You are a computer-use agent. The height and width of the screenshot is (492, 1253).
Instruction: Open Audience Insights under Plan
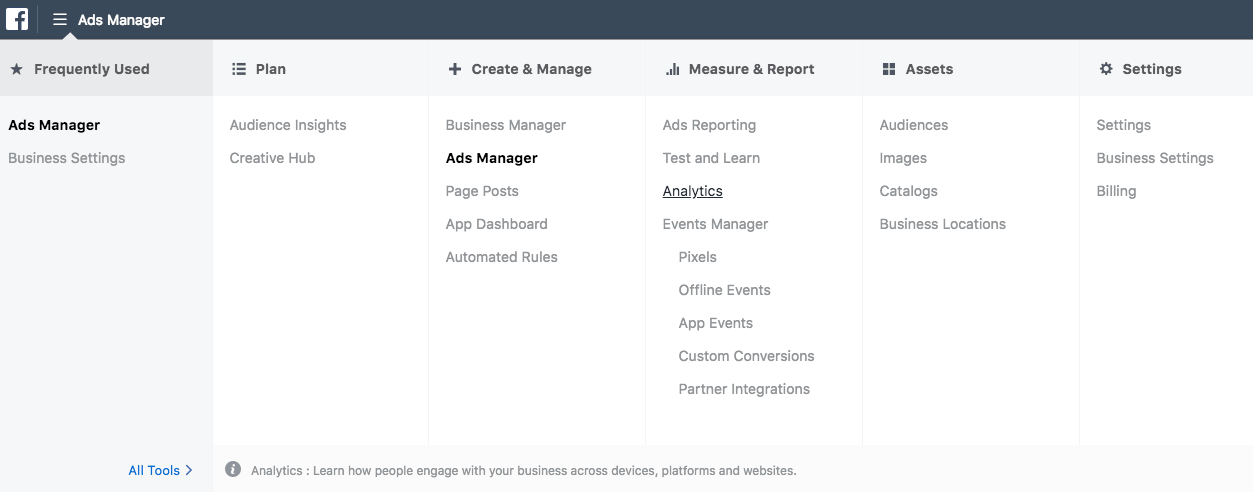pyautogui.click(x=288, y=125)
